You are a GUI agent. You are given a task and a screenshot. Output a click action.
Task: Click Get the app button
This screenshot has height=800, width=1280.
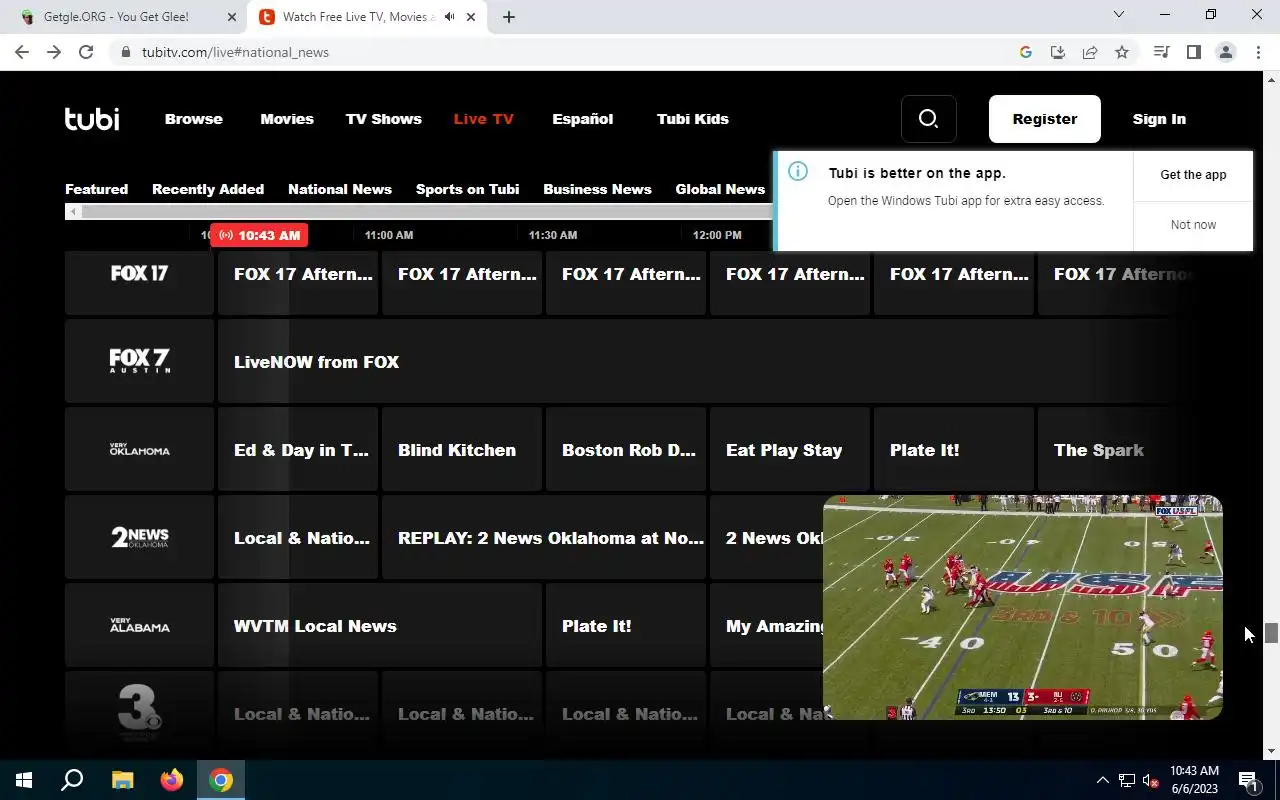pos(1193,175)
